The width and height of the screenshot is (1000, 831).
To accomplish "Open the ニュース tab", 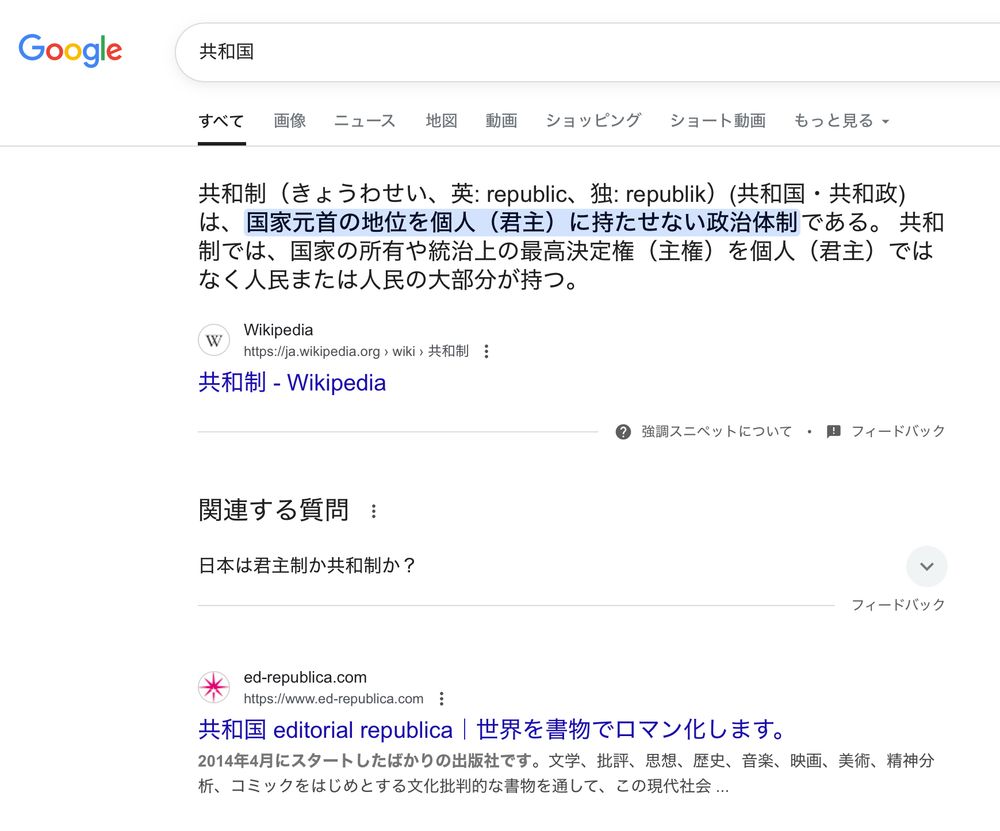I will (365, 121).
